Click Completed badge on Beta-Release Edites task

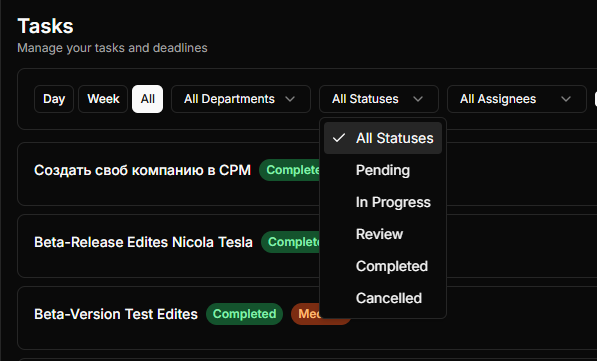pyautogui.click(x=291, y=242)
